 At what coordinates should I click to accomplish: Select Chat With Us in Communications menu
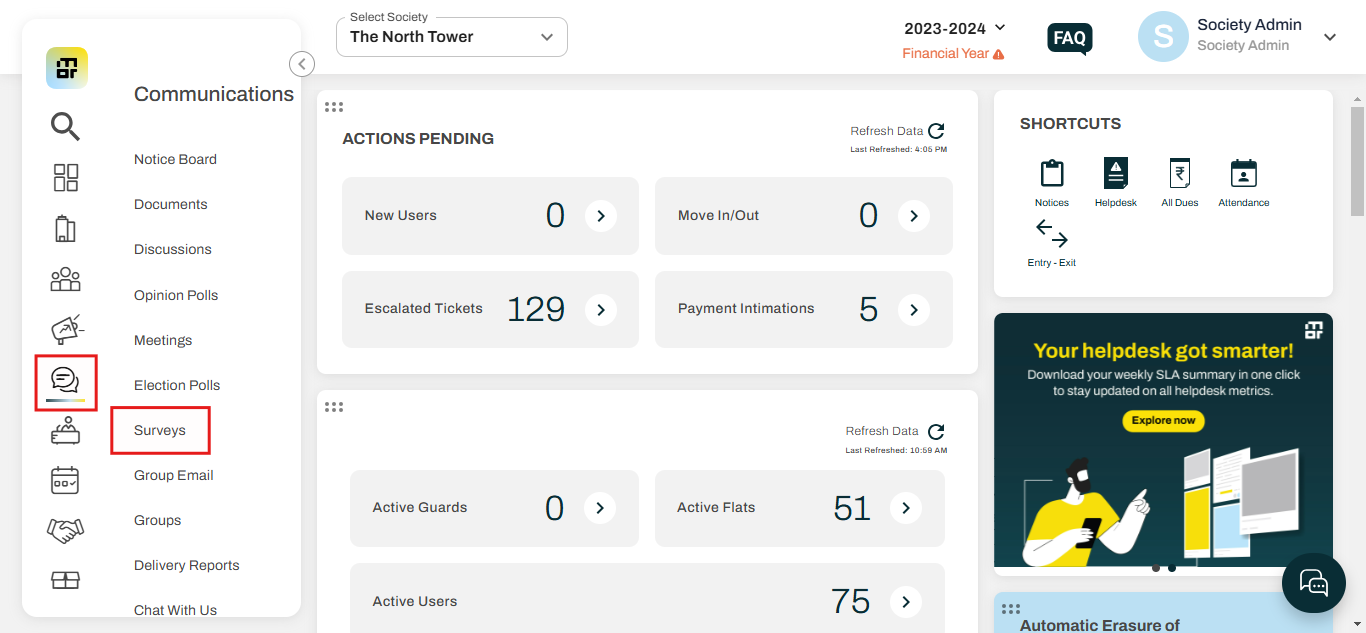click(x=176, y=611)
